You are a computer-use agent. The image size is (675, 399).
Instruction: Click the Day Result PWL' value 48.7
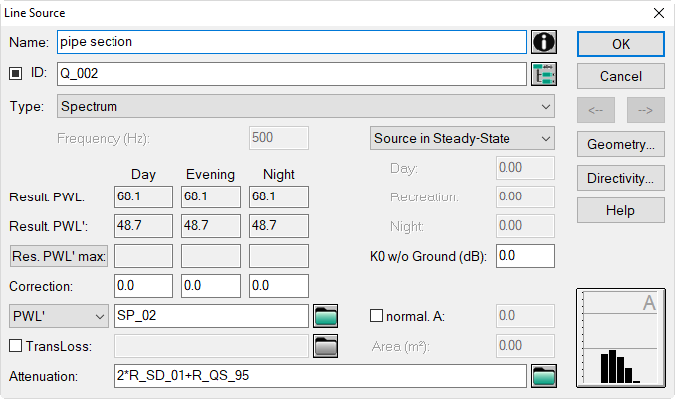pos(143,226)
